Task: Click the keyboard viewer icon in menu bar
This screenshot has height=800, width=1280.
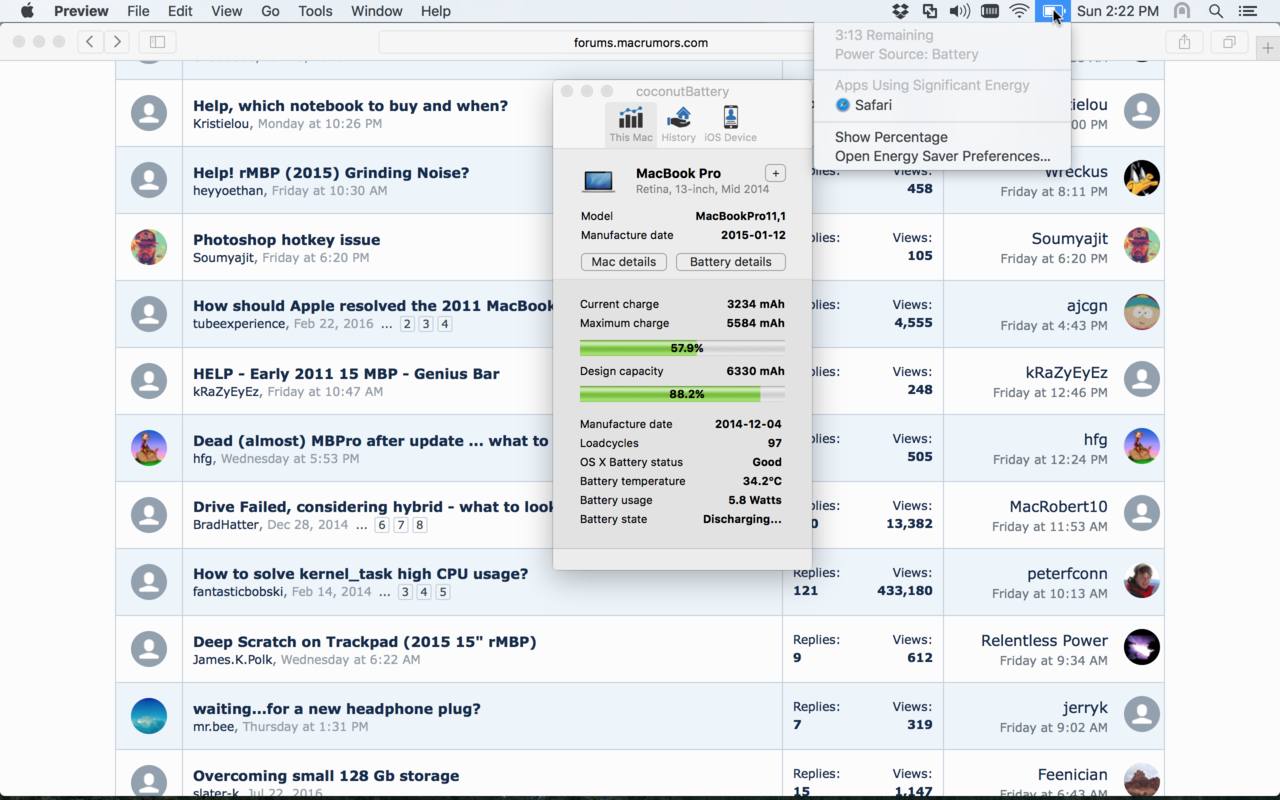Action: click(x=990, y=11)
